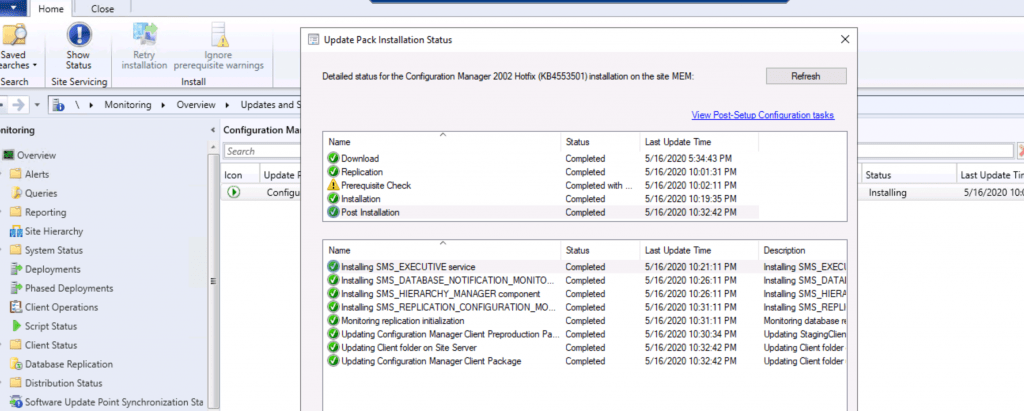Click Monitoring in the breadcrumb path
The width and height of the screenshot is (1024, 411).
(127, 105)
